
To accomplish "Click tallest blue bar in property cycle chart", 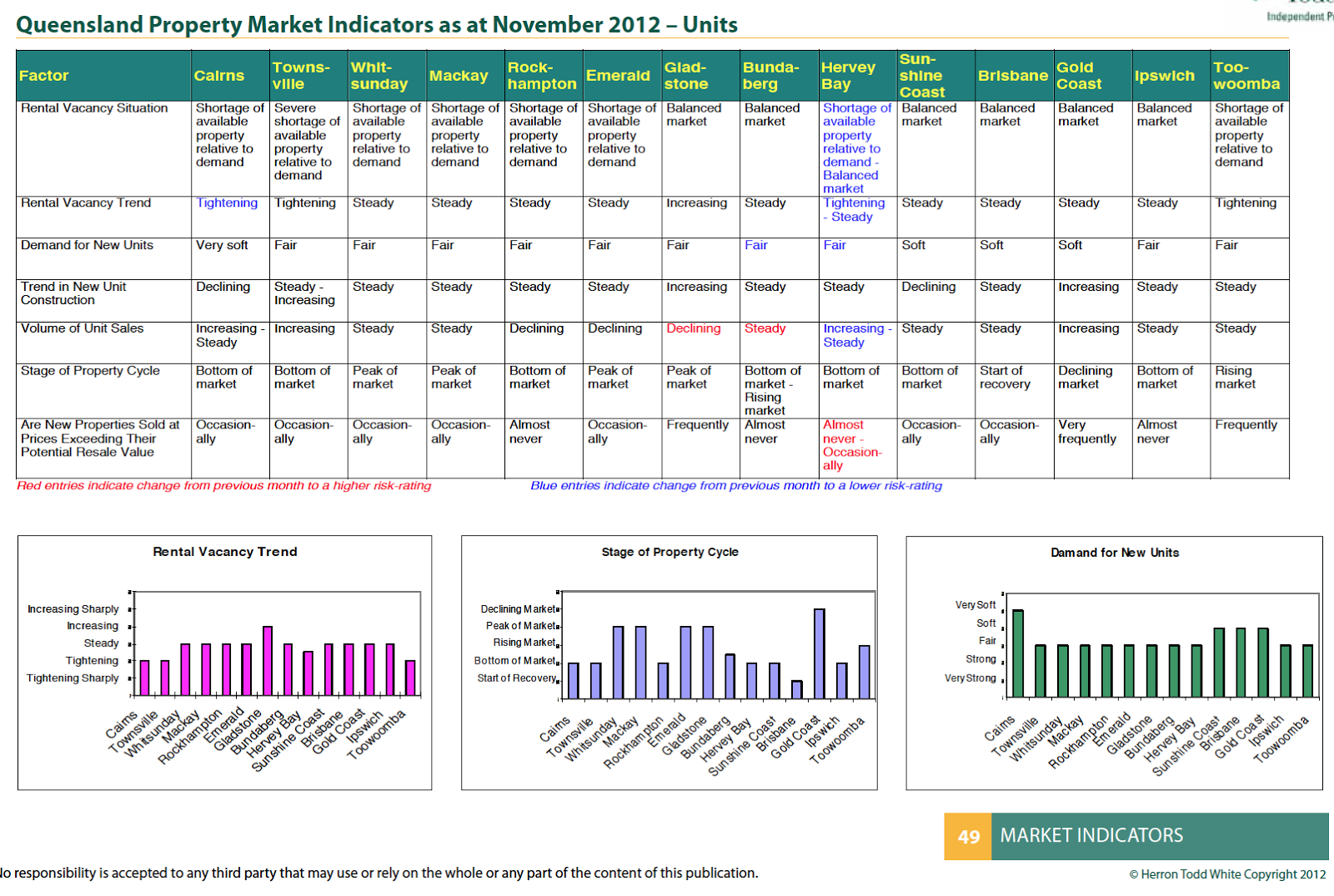I will [819, 653].
